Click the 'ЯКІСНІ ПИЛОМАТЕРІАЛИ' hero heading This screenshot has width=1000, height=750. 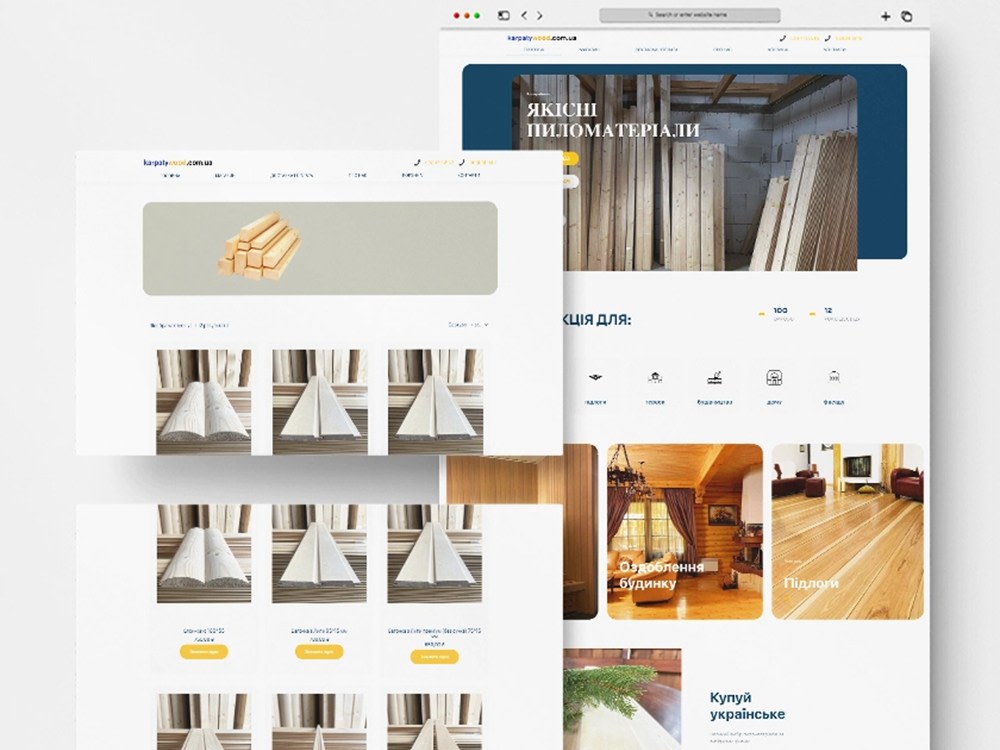click(x=613, y=120)
